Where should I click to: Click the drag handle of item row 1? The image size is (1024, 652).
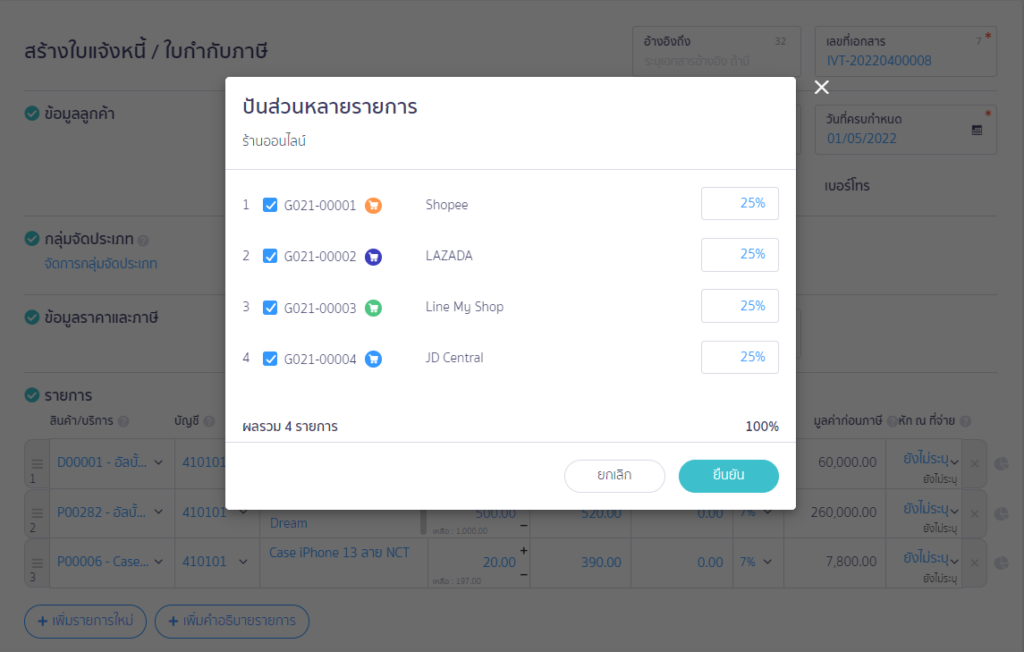point(37,464)
